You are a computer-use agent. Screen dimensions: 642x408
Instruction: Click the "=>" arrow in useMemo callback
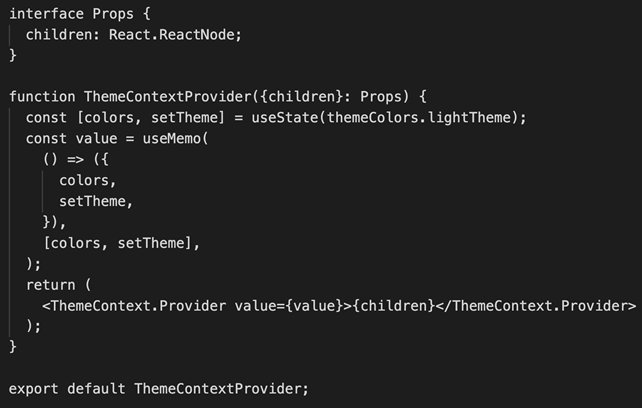pos(75,159)
